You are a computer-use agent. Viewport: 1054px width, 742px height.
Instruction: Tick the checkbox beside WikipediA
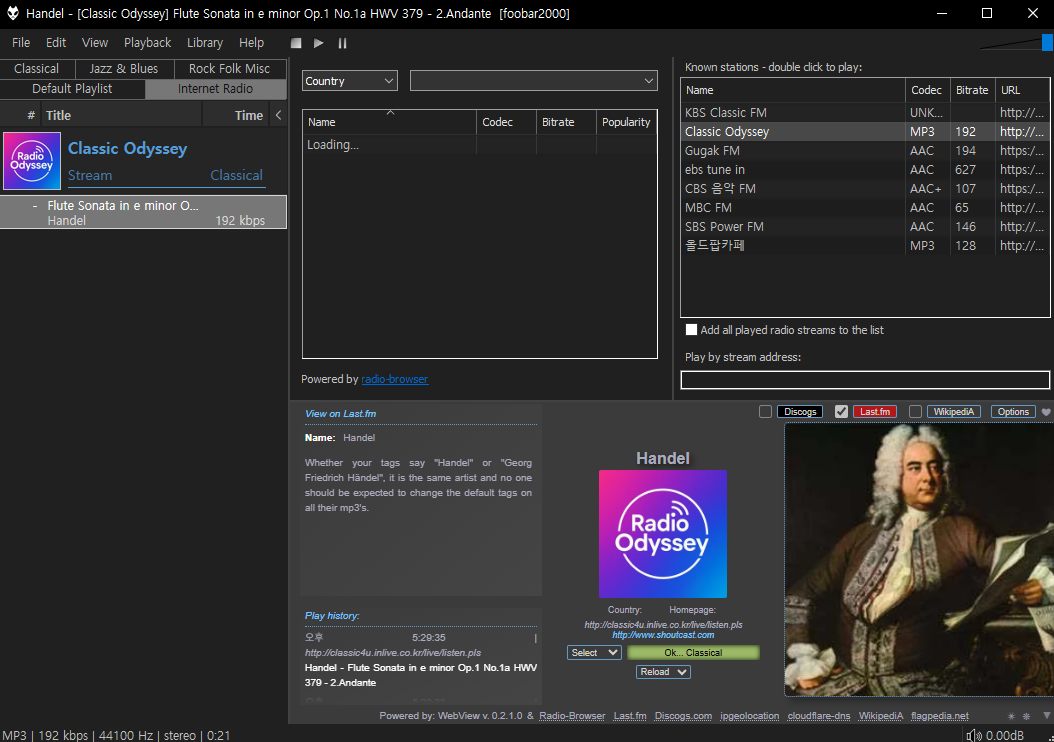pyautogui.click(x=915, y=411)
